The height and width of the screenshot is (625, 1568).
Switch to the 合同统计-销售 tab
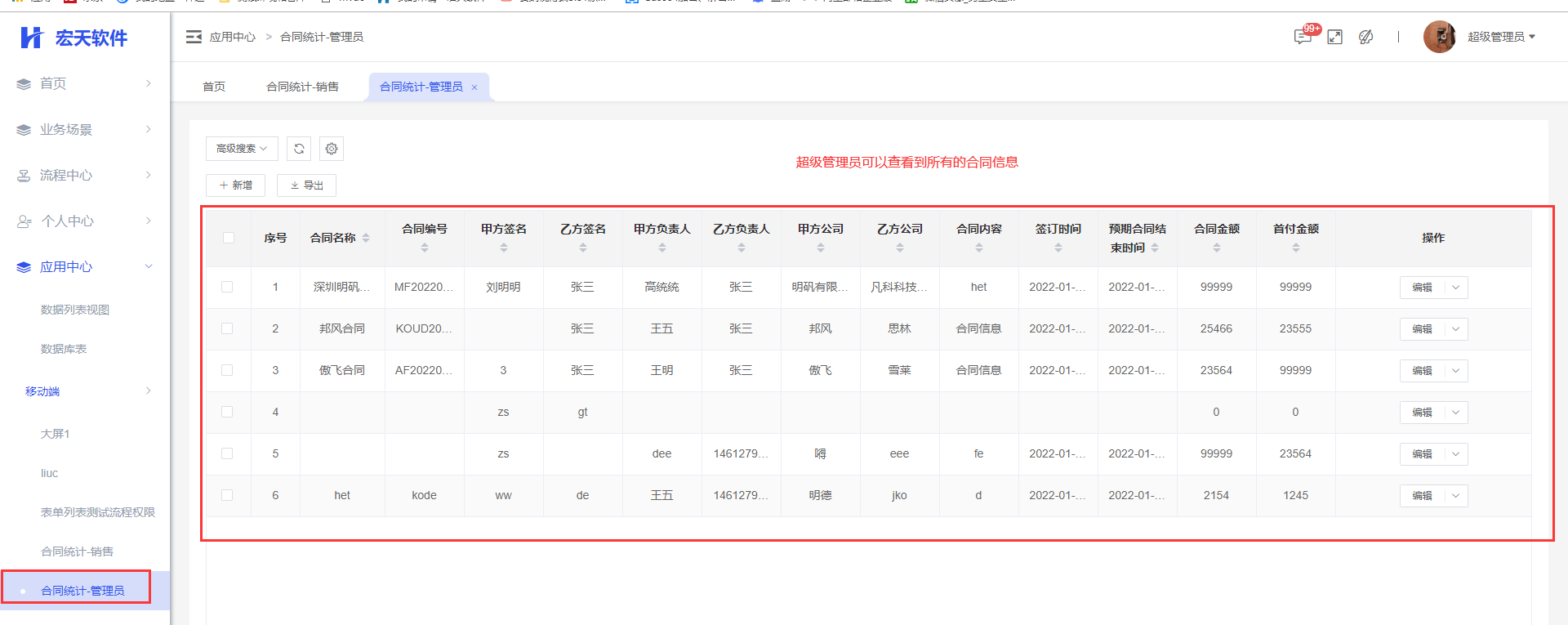(302, 87)
